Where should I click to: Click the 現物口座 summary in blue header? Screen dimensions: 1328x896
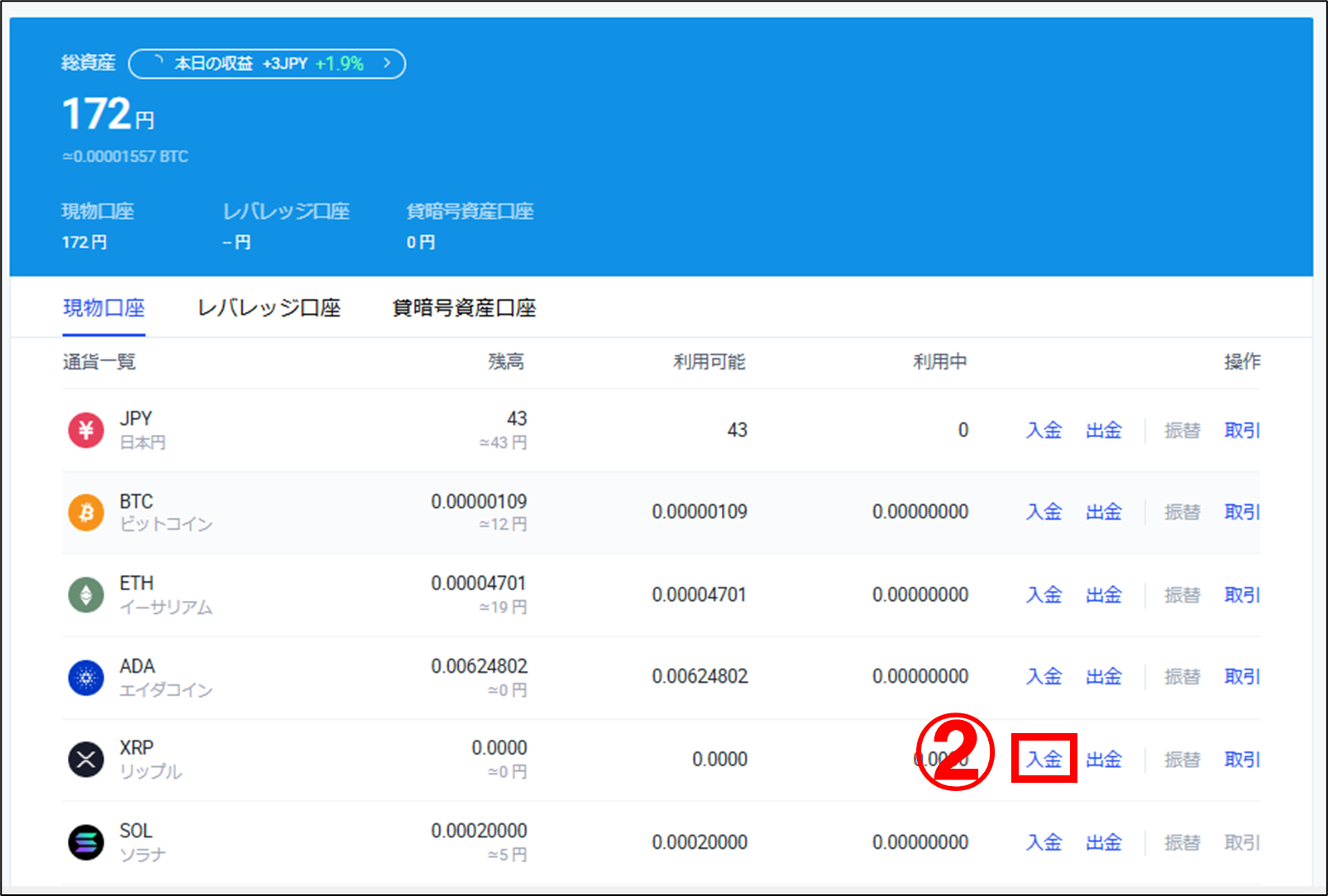coord(98,212)
